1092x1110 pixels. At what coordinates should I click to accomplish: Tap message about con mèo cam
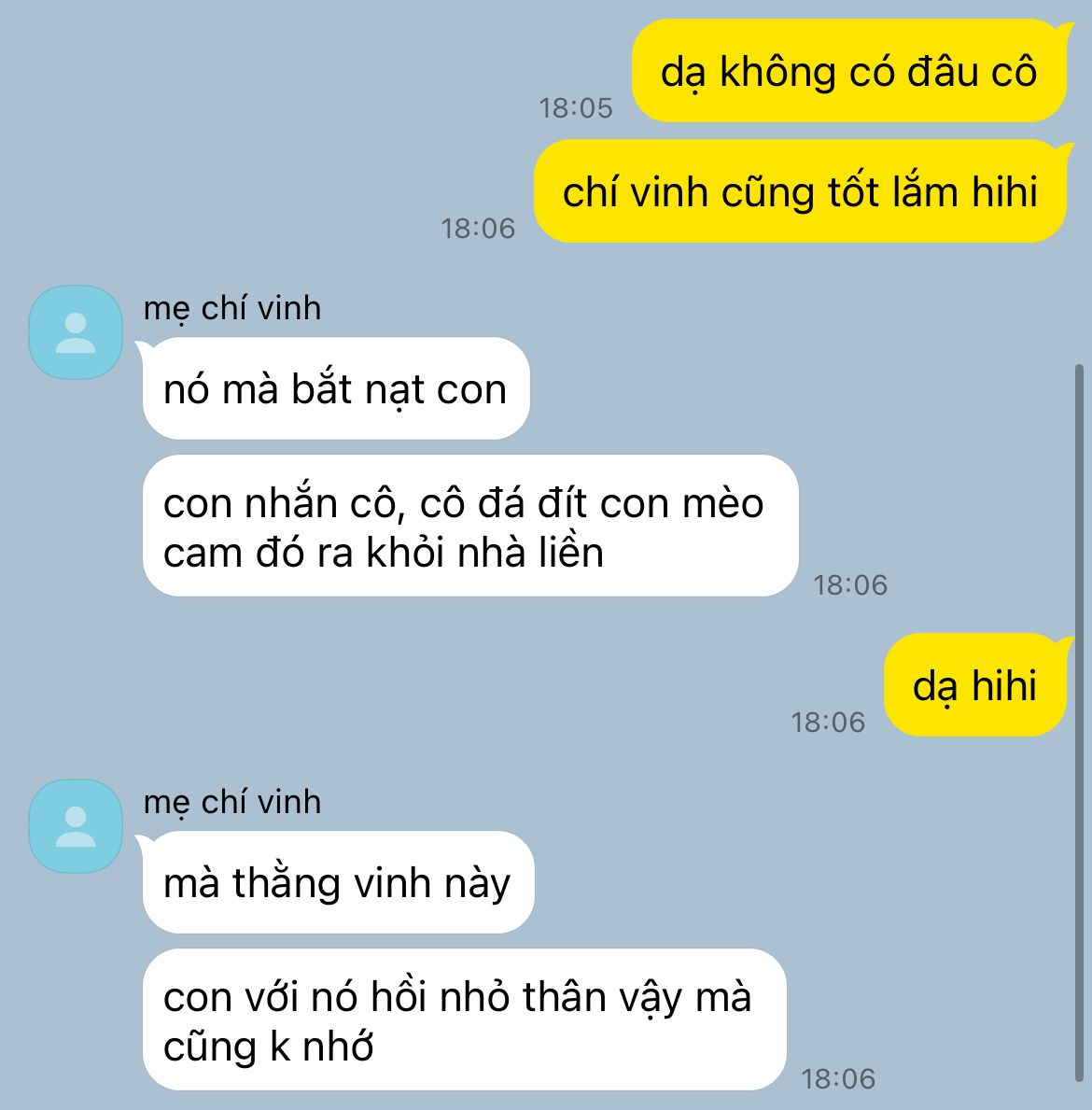coord(470,526)
